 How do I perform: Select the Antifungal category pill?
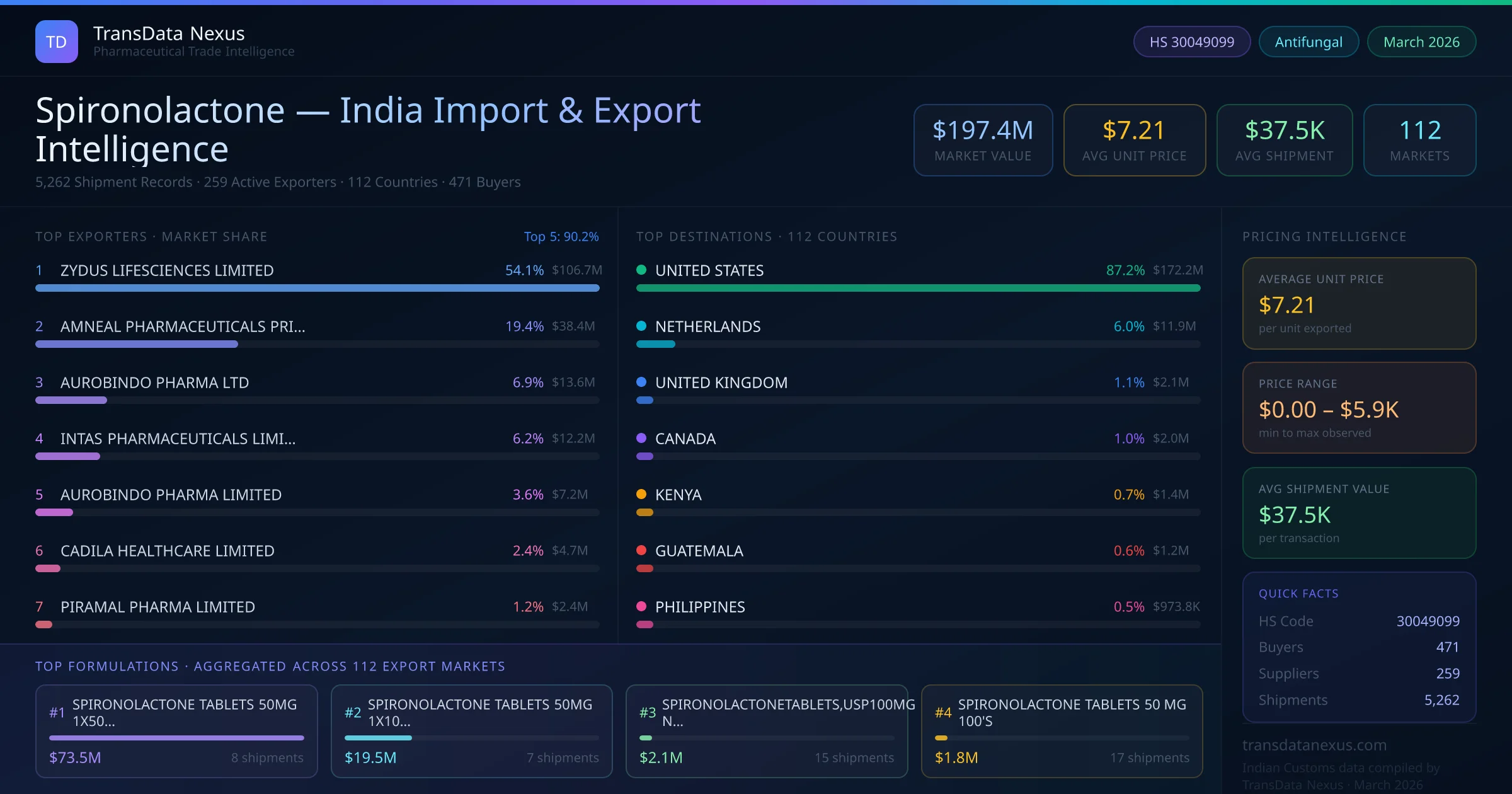(1308, 42)
